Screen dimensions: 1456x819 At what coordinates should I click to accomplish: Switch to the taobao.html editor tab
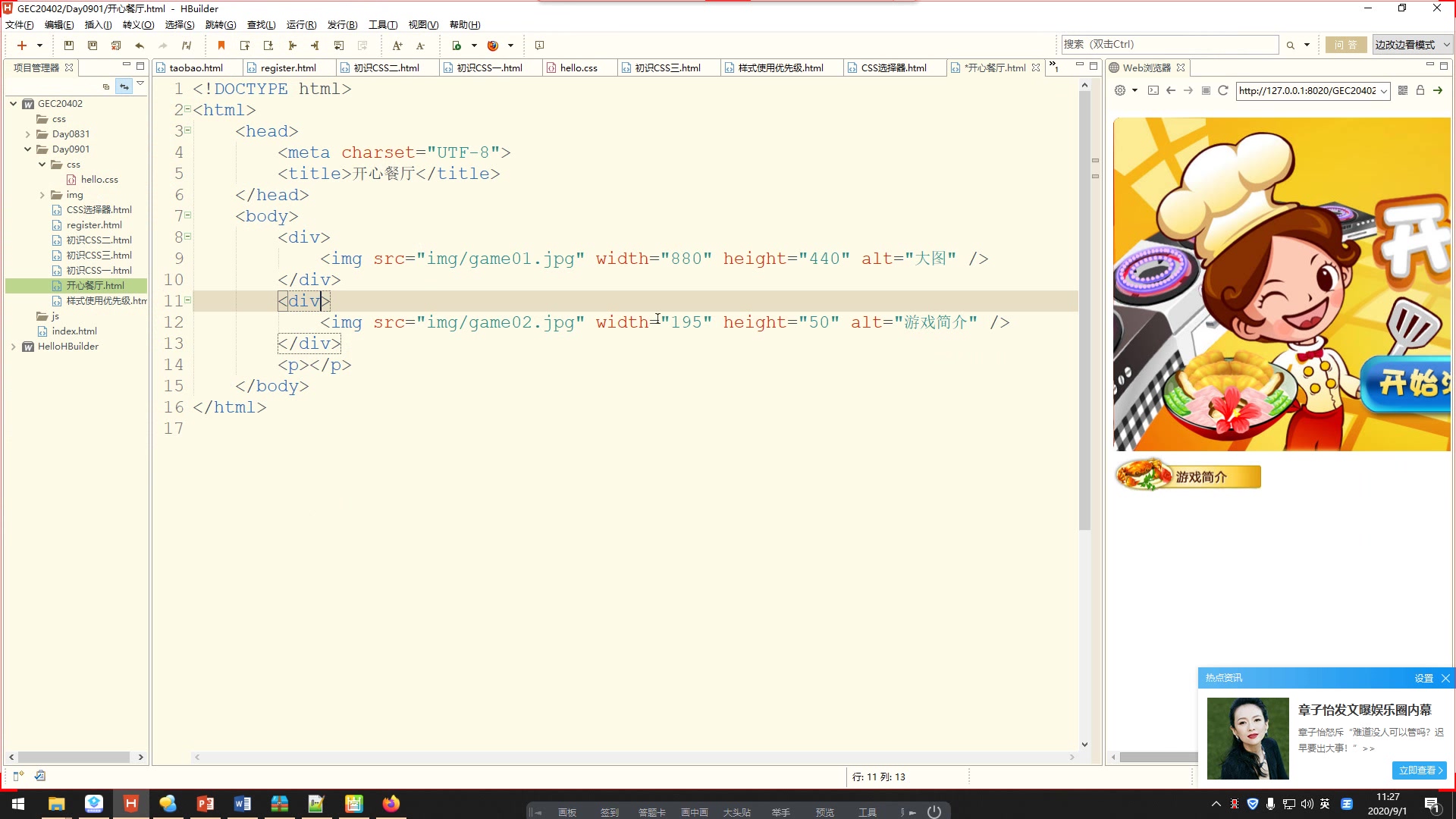pos(196,67)
